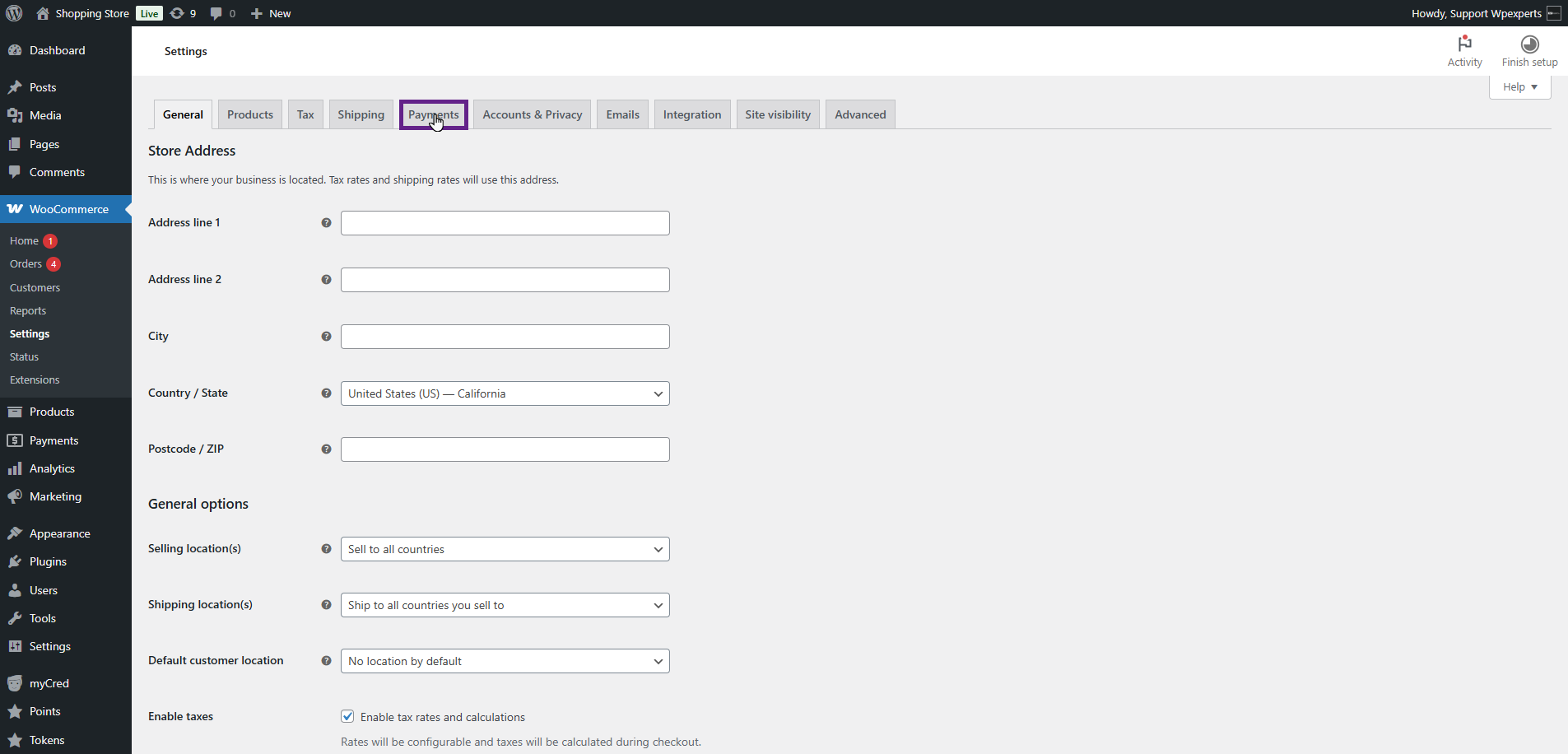Screen dimensions: 1568x754
Task: Click the Finish setup progress icon
Action: (1529, 44)
